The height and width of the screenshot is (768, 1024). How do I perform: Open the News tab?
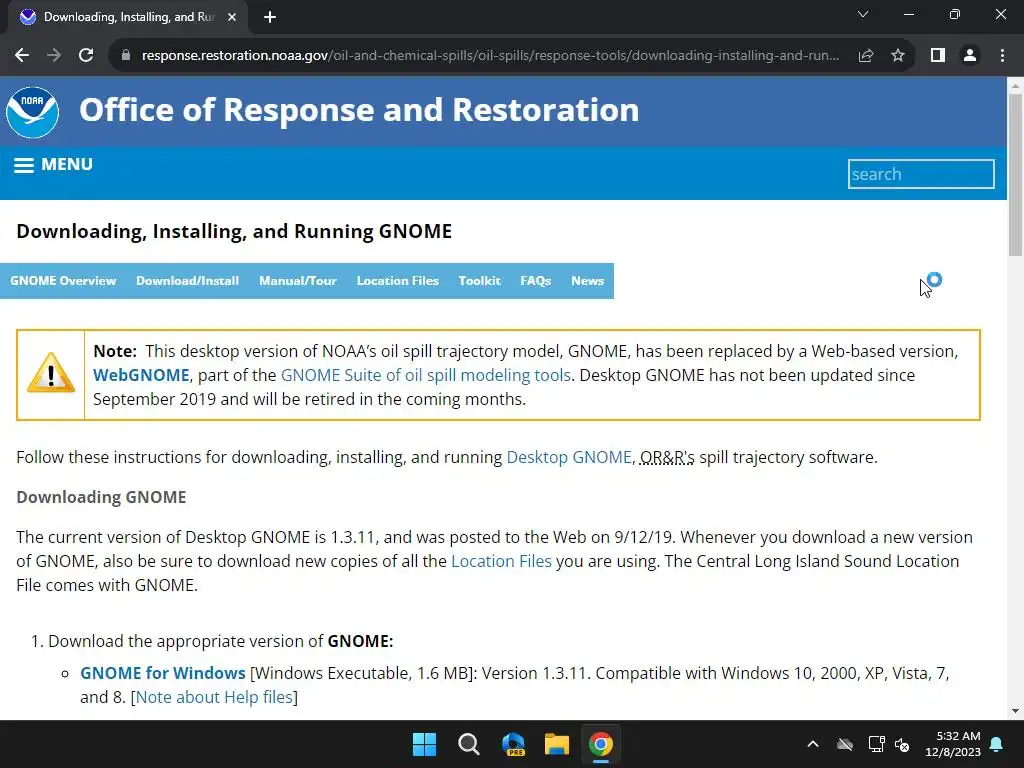tap(588, 281)
